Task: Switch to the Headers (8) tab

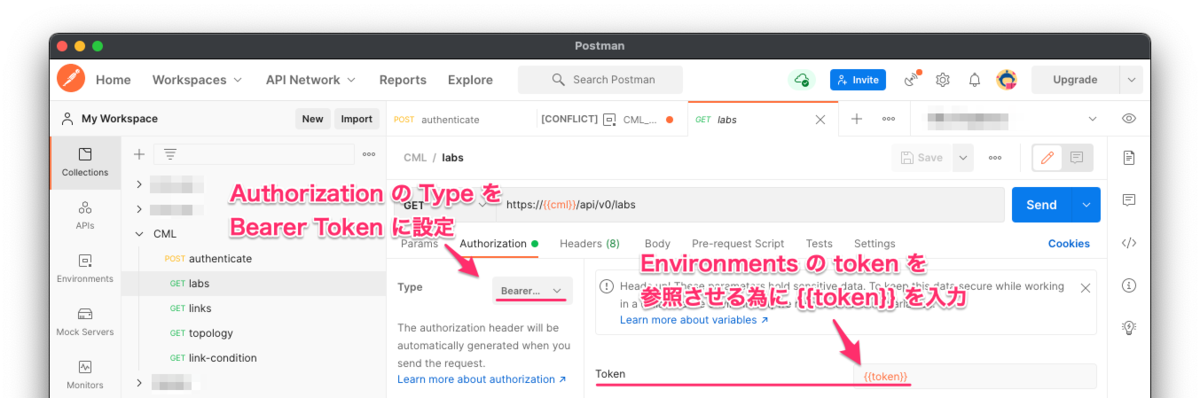Action: click(589, 243)
